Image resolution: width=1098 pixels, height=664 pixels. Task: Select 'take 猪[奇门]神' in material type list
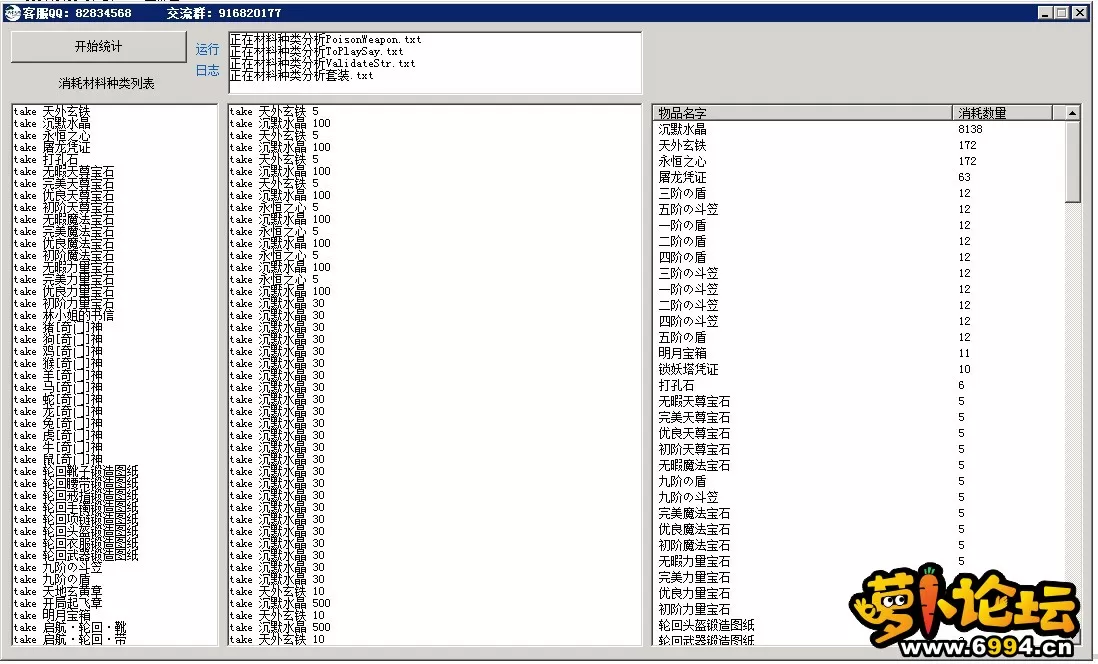tap(58, 328)
